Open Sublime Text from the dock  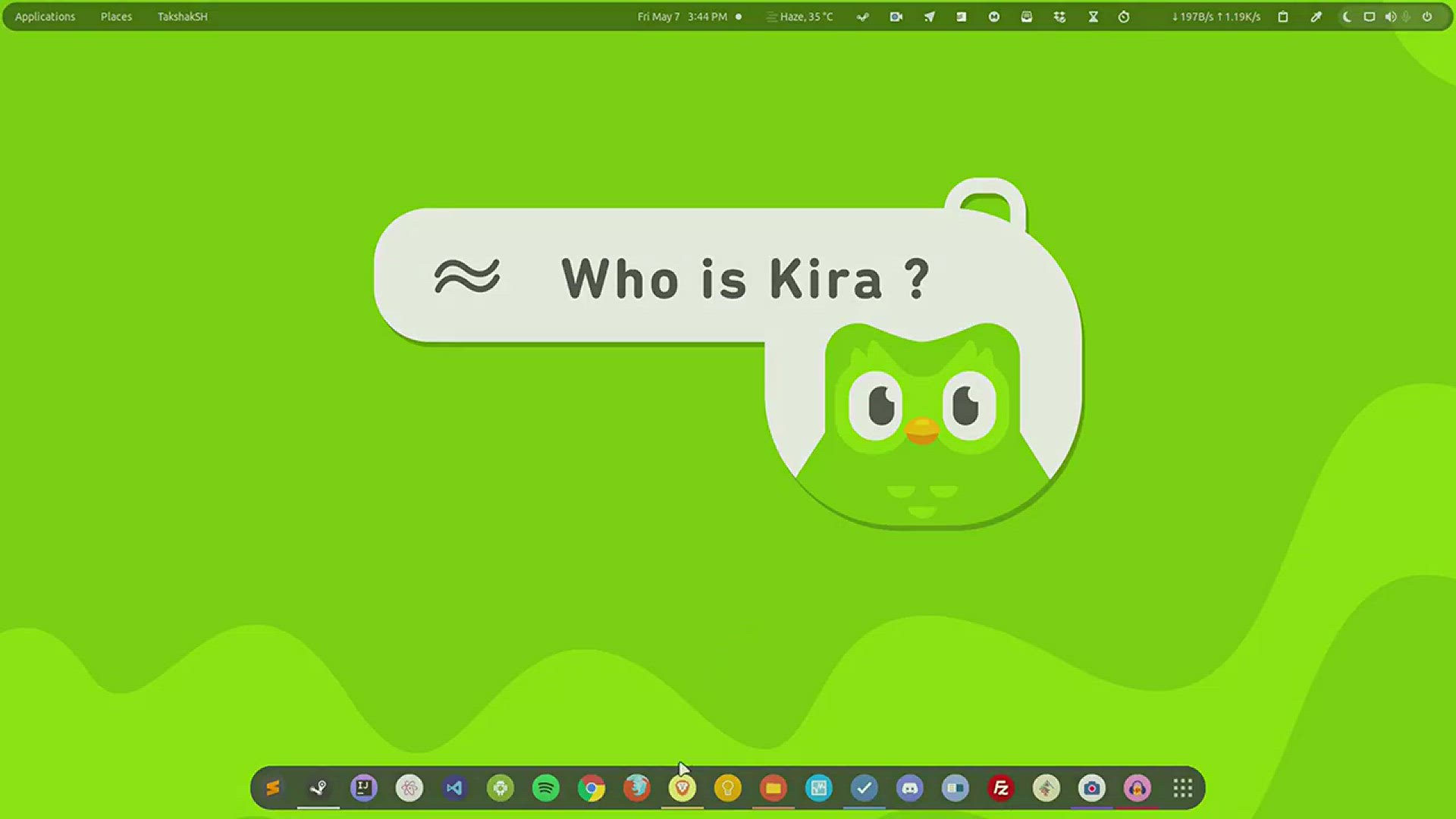pyautogui.click(x=273, y=789)
